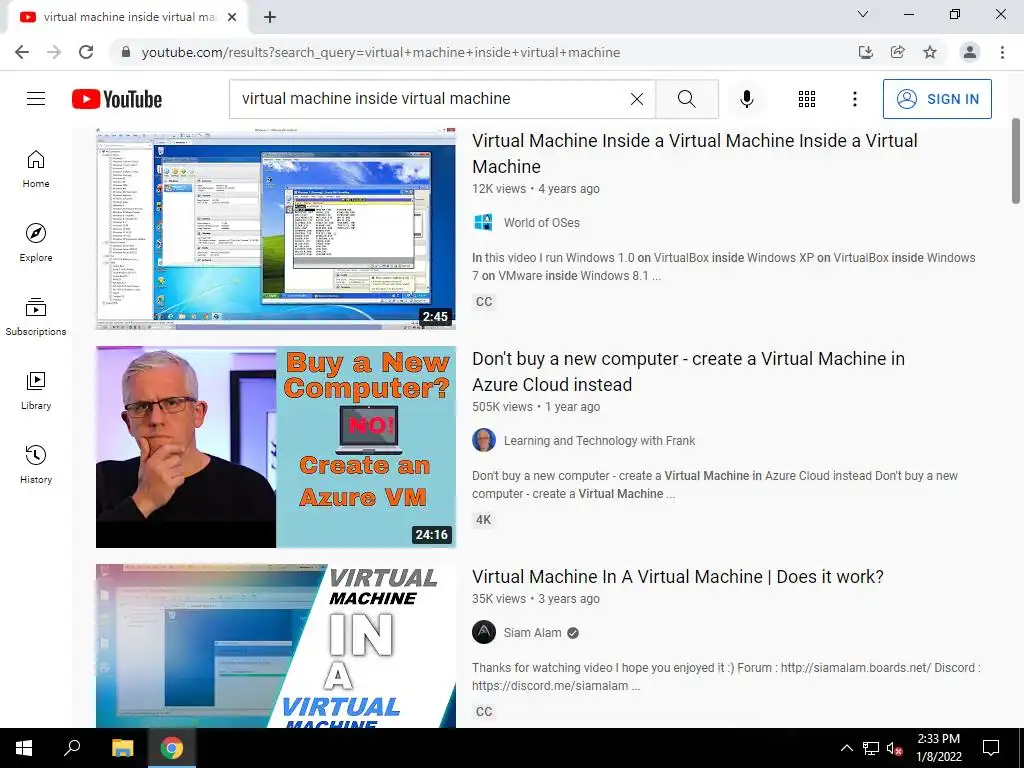1024x768 pixels.
Task: Select the virtual machine inside virtual machine tab
Action: click(127, 17)
